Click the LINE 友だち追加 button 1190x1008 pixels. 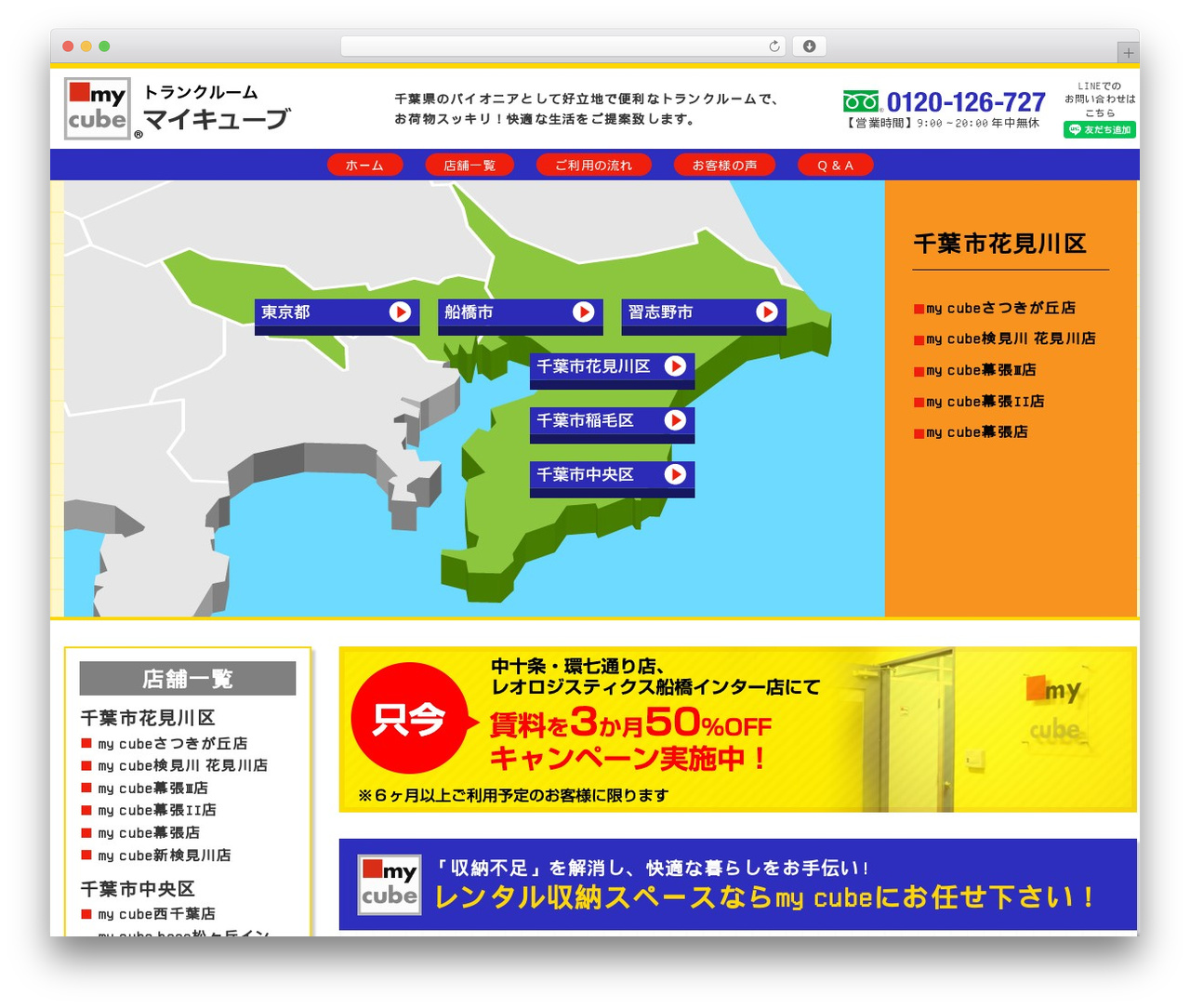[1100, 130]
